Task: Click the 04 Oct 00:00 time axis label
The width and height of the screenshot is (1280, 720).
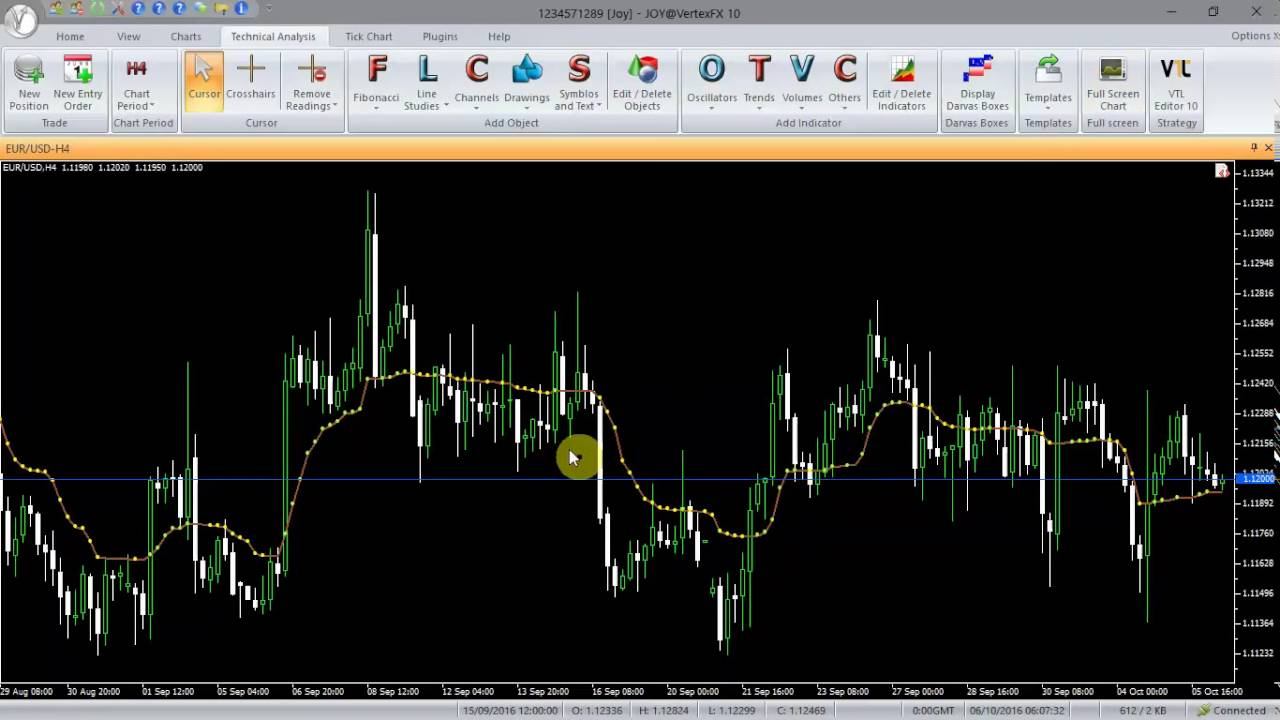Action: tap(1142, 691)
